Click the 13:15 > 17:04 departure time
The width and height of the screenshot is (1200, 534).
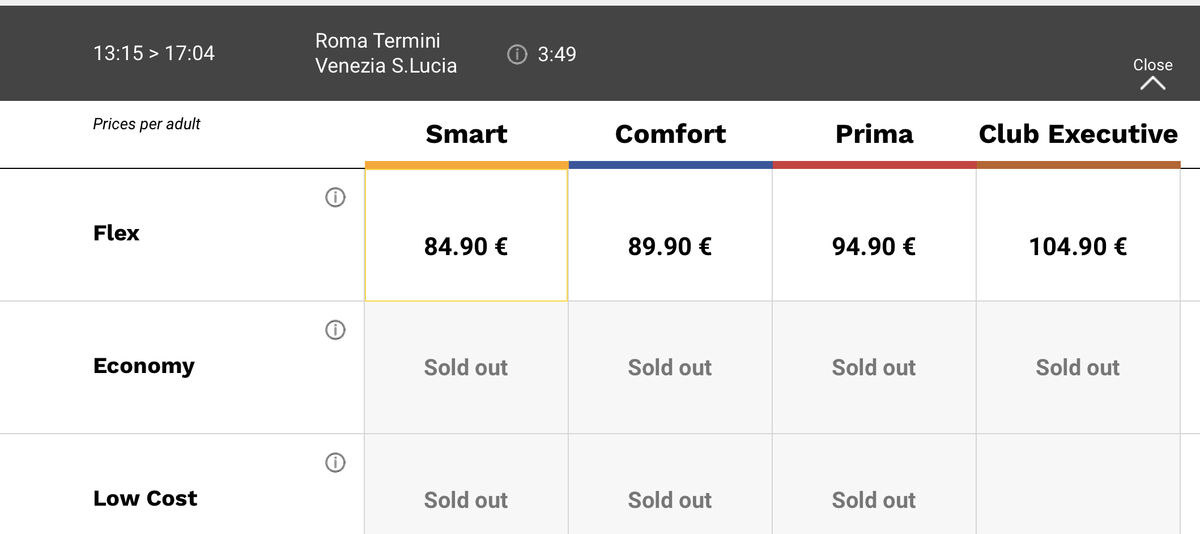point(153,54)
